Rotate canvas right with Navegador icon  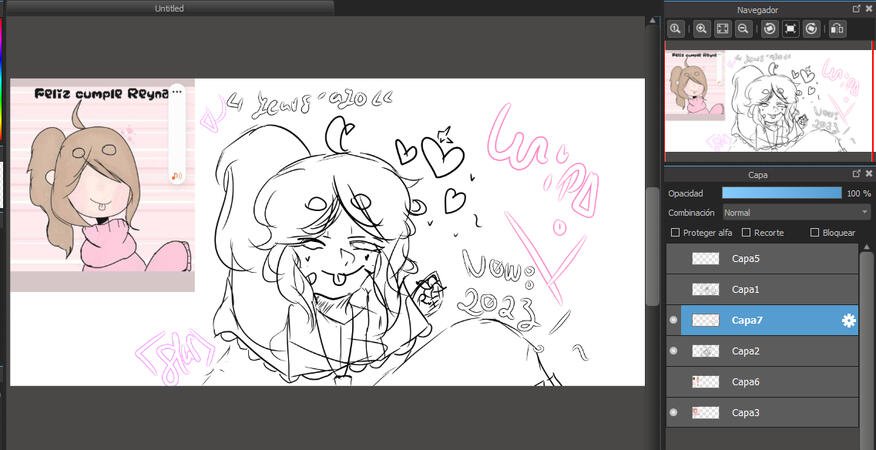[811, 29]
